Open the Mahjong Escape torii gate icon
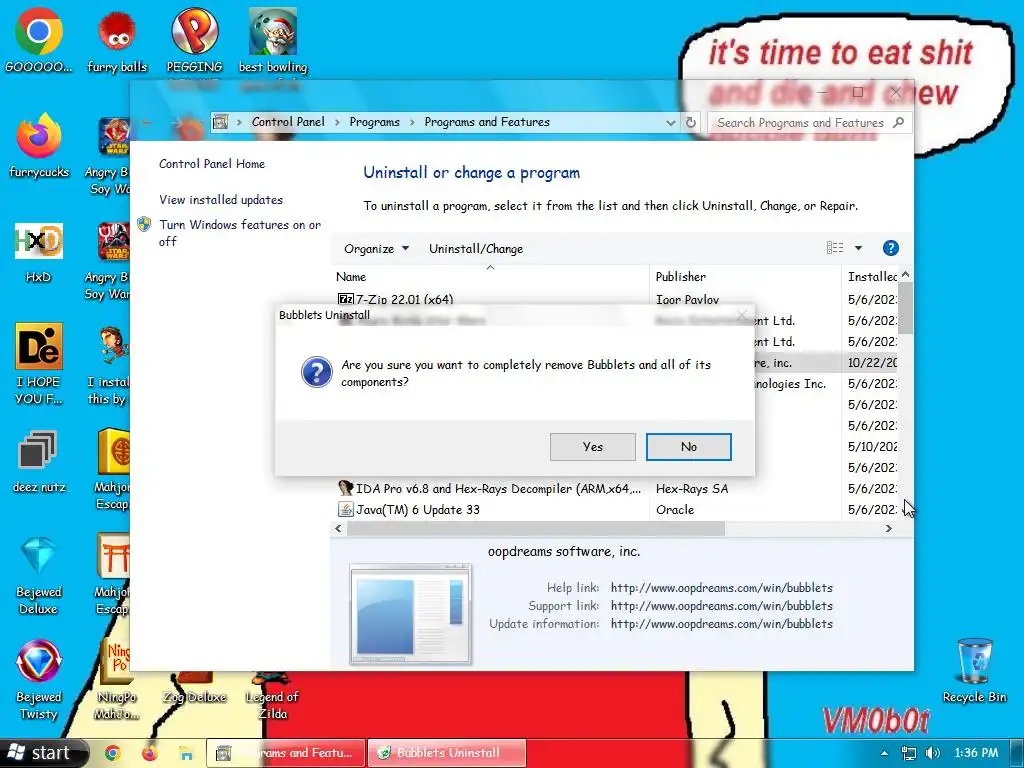Image resolution: width=1024 pixels, height=768 pixels. 112,575
